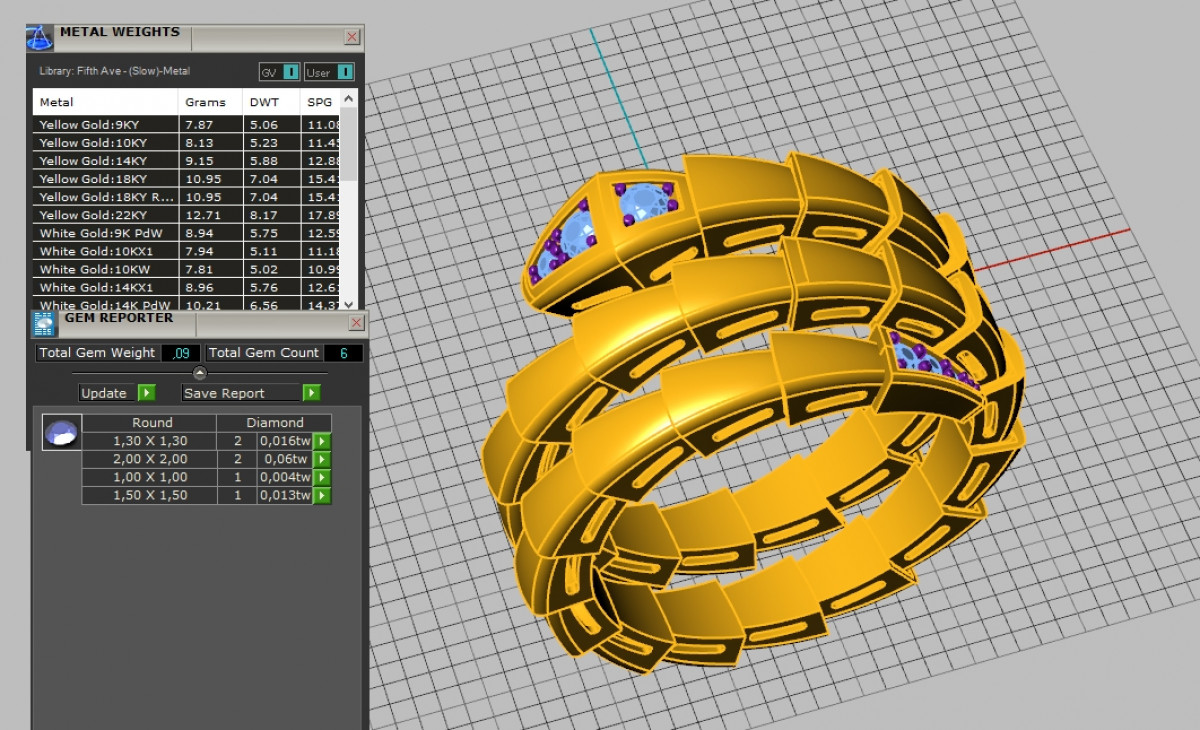Image resolution: width=1200 pixels, height=730 pixels.
Task: Close the Metal Weights panel
Action: (x=352, y=37)
